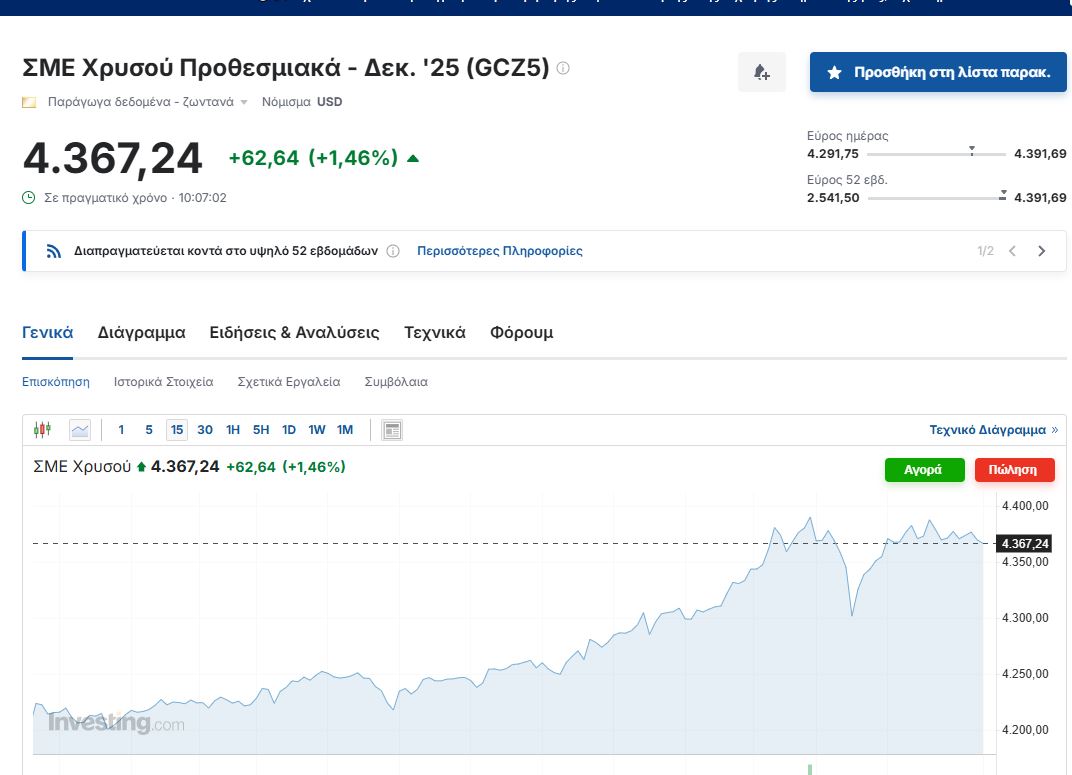1072x775 pixels.
Task: Switch chart to area view icon
Action: point(80,430)
